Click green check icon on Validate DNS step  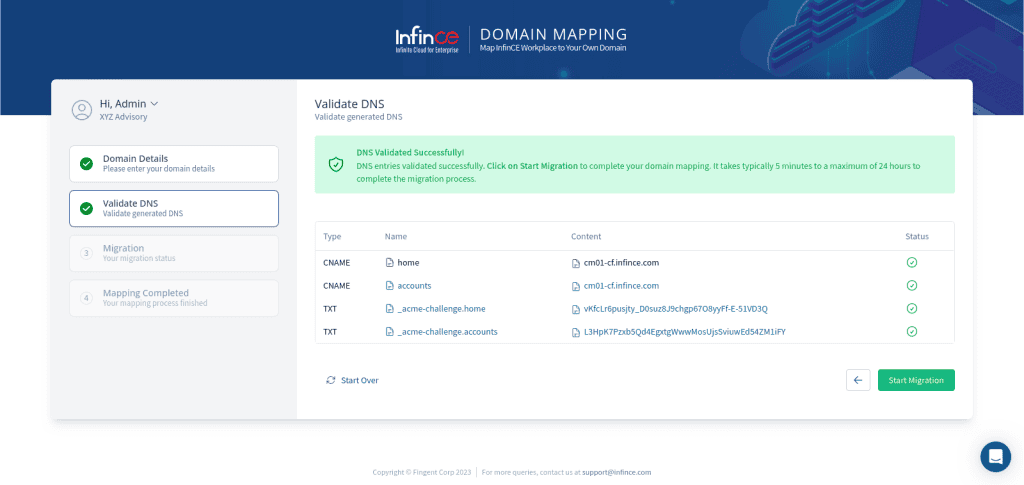86,208
